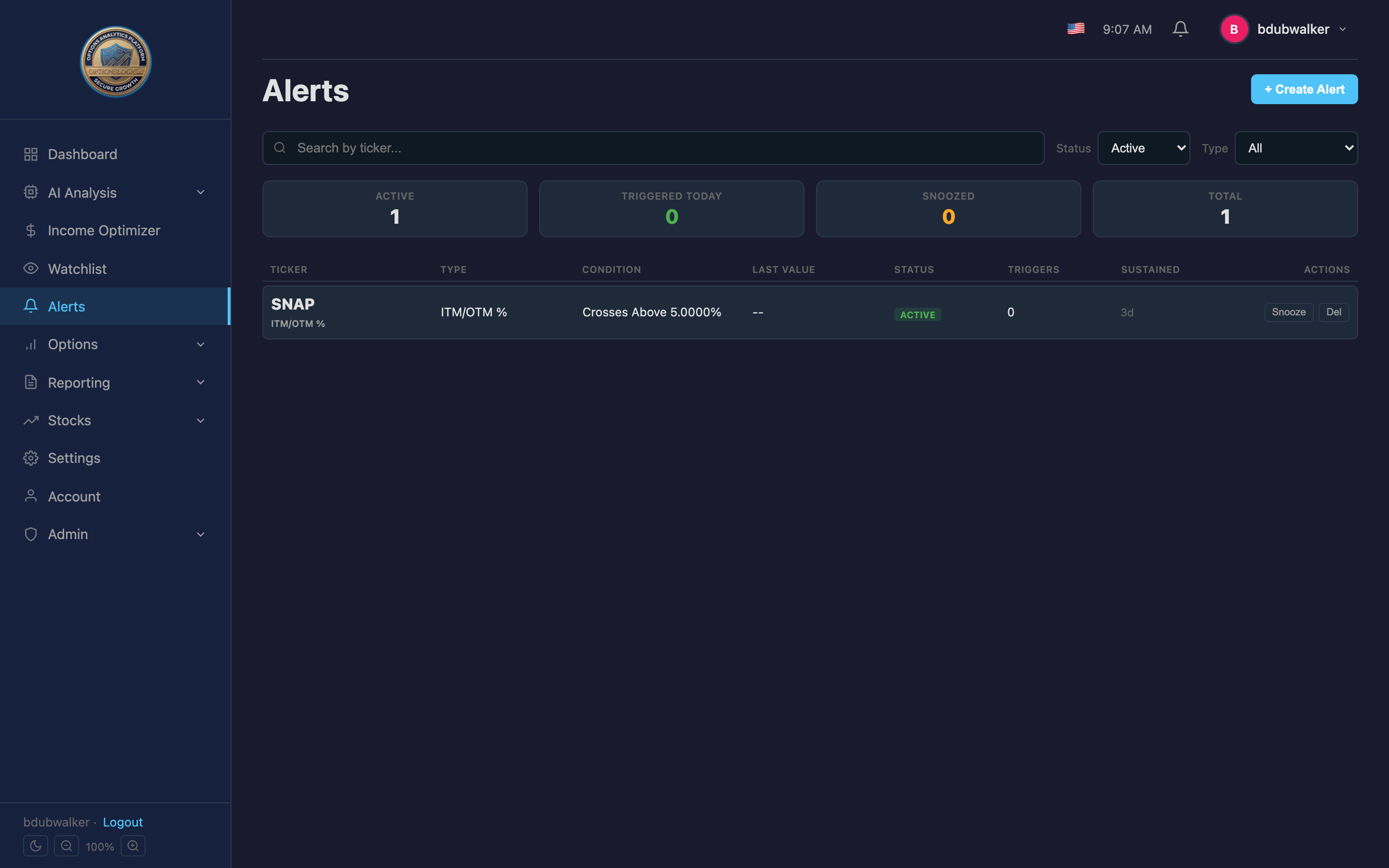Image resolution: width=1389 pixels, height=868 pixels.
Task: Click the 3d sustained value
Action: 1127,312
